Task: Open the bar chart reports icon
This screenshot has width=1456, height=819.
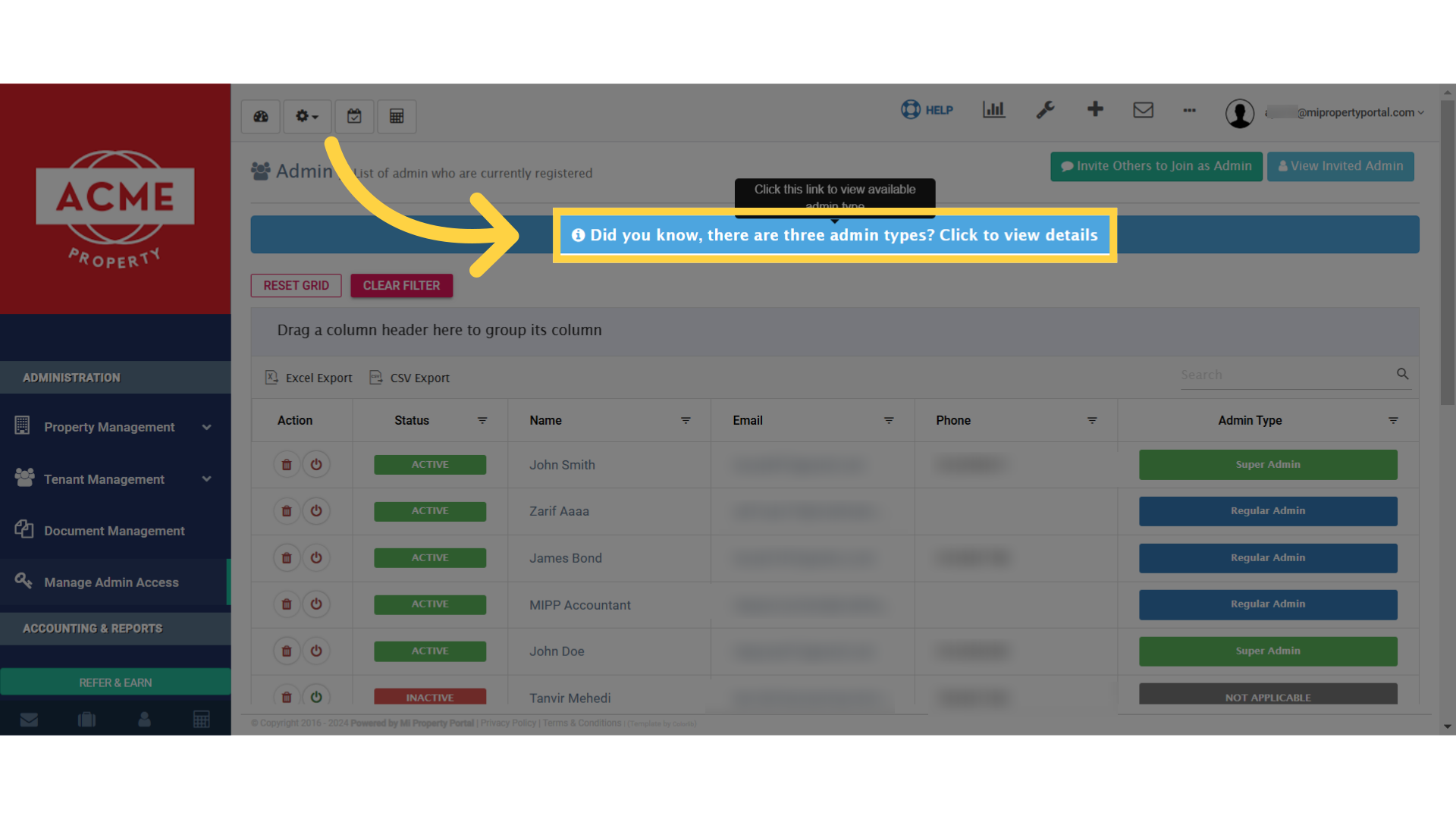Action: coord(993,110)
